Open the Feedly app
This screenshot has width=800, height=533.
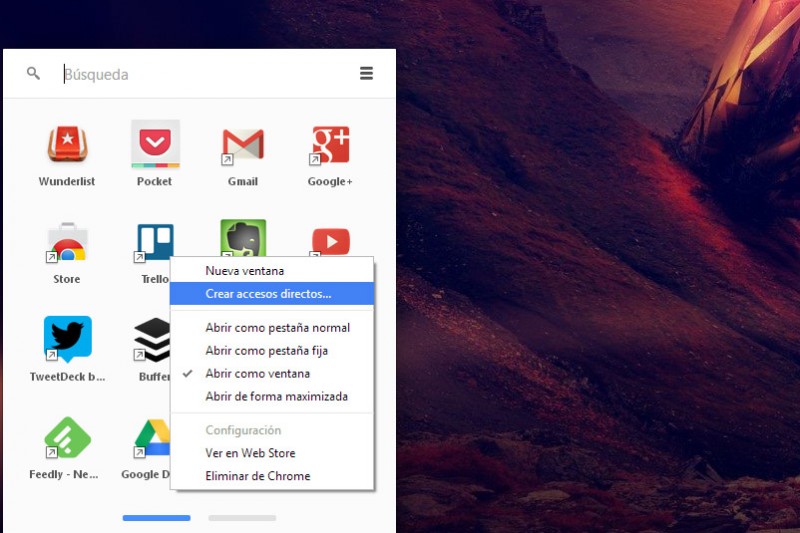67,438
